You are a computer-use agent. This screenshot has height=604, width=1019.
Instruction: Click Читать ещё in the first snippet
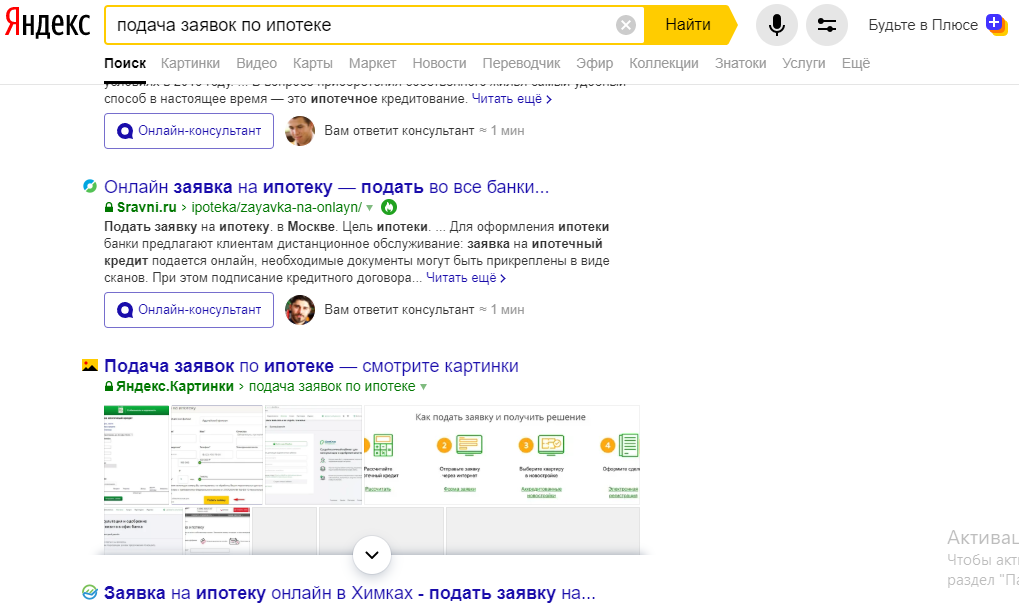click(x=511, y=99)
